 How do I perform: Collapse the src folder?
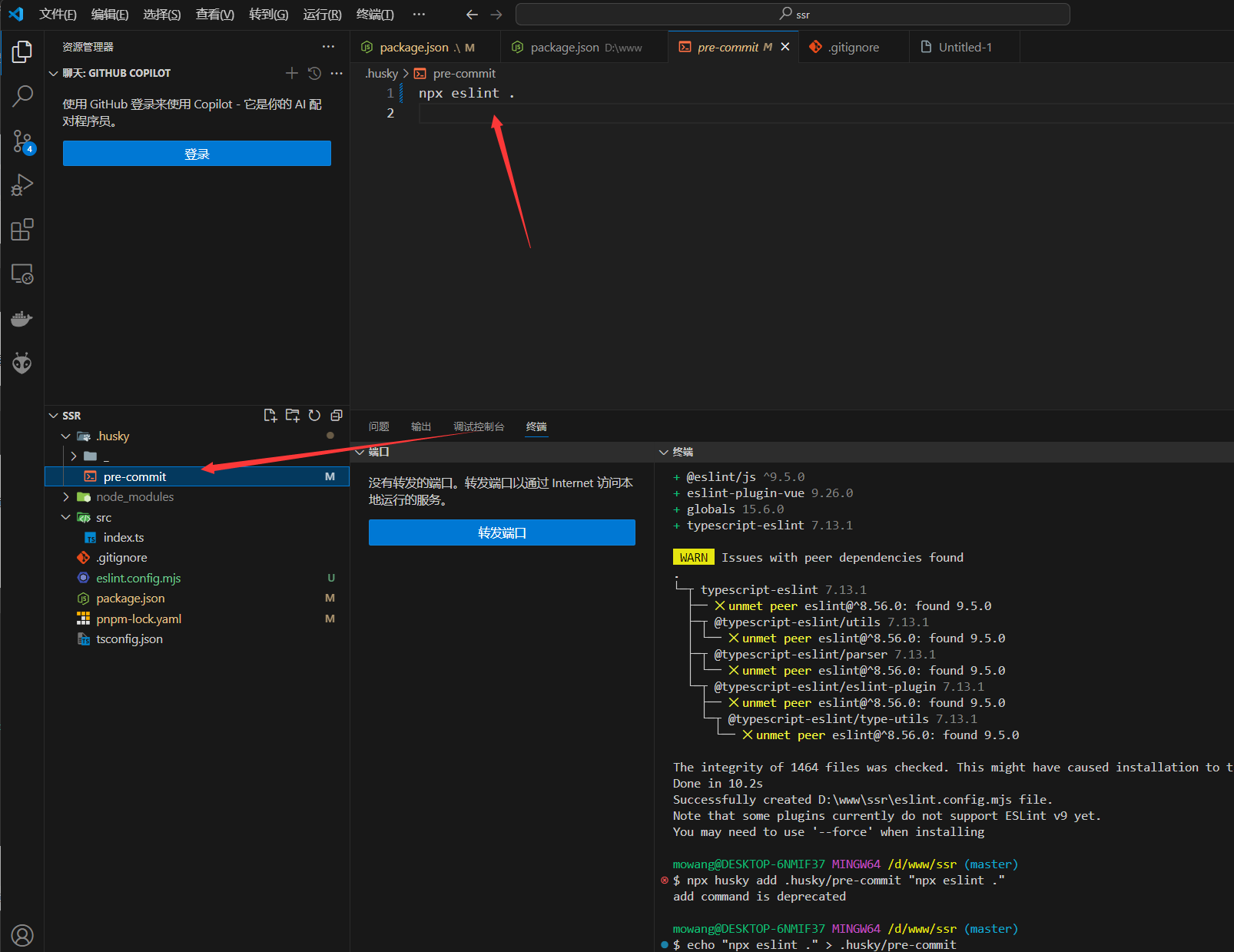pos(66,517)
